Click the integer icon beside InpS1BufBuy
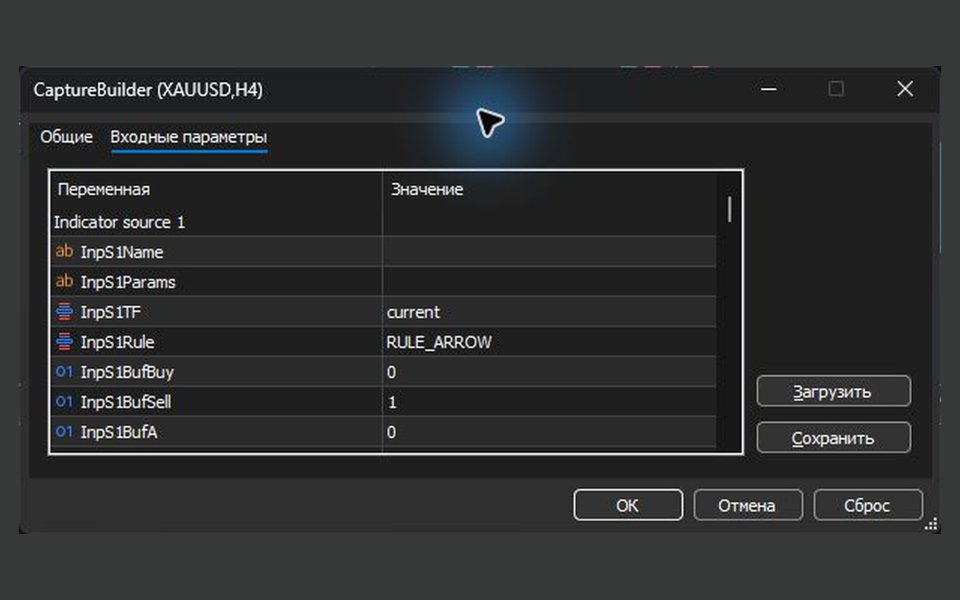Image resolution: width=960 pixels, height=600 pixels. [64, 372]
